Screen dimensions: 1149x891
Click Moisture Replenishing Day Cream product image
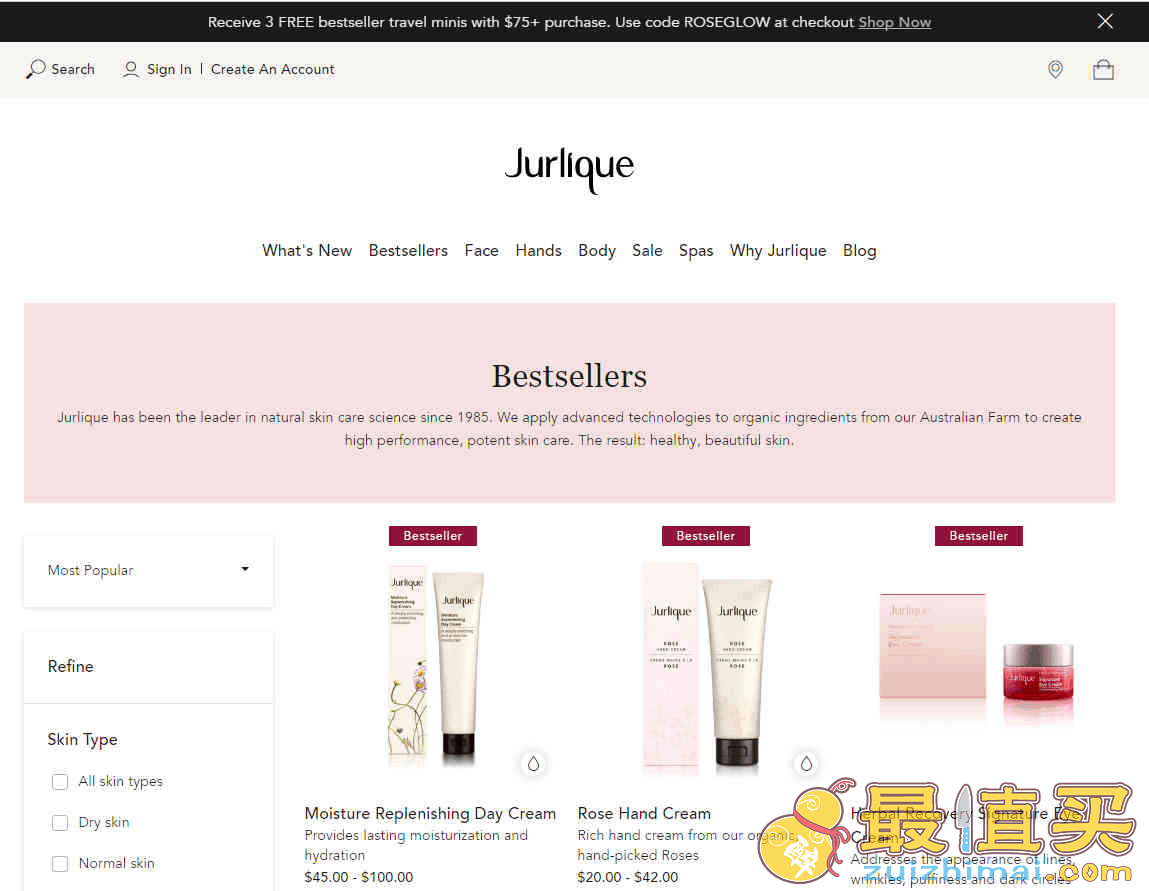pyautogui.click(x=435, y=665)
